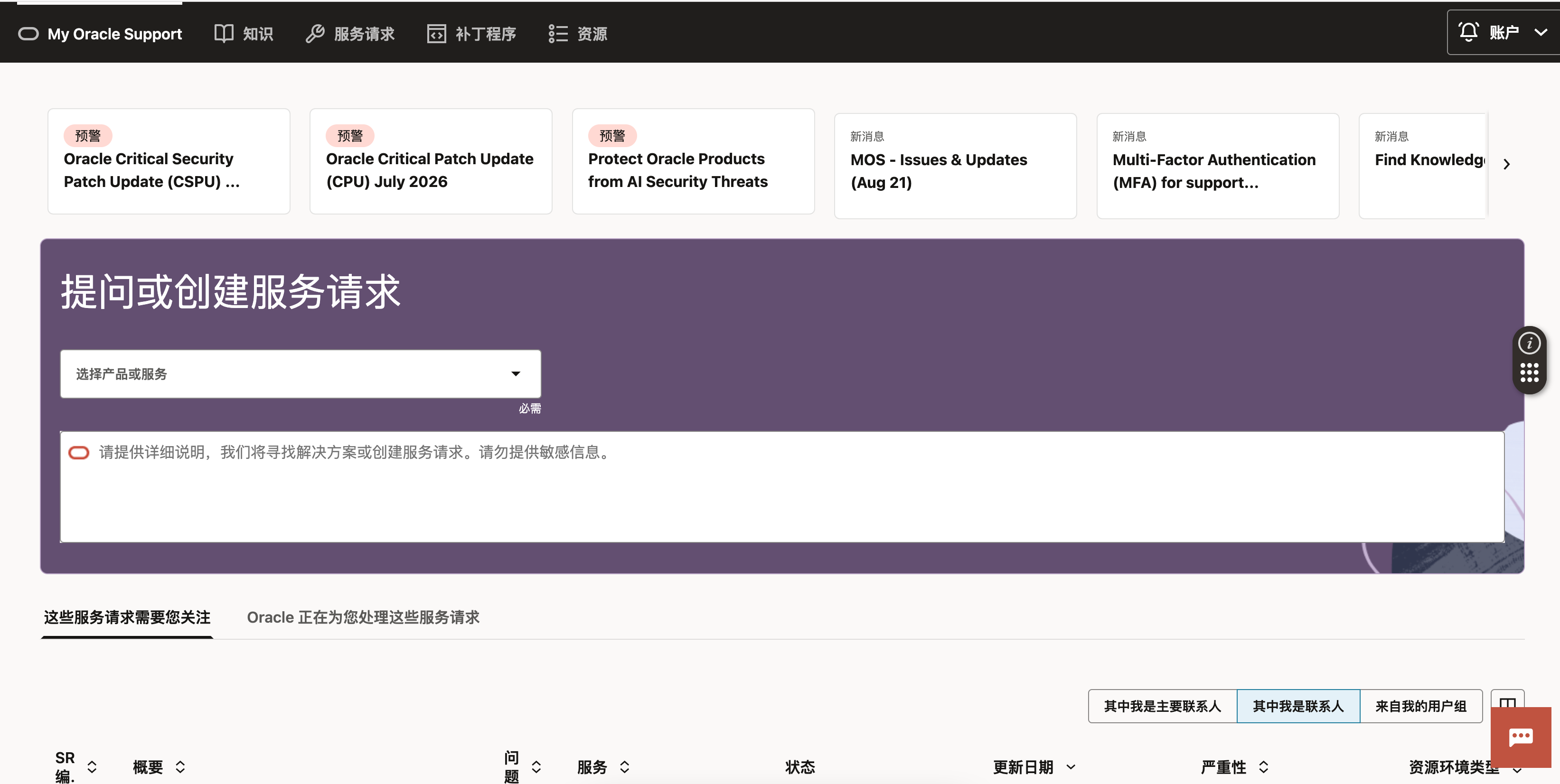This screenshot has height=784, width=1560.
Task: Show next news cards with right arrow
Action: (1507, 164)
